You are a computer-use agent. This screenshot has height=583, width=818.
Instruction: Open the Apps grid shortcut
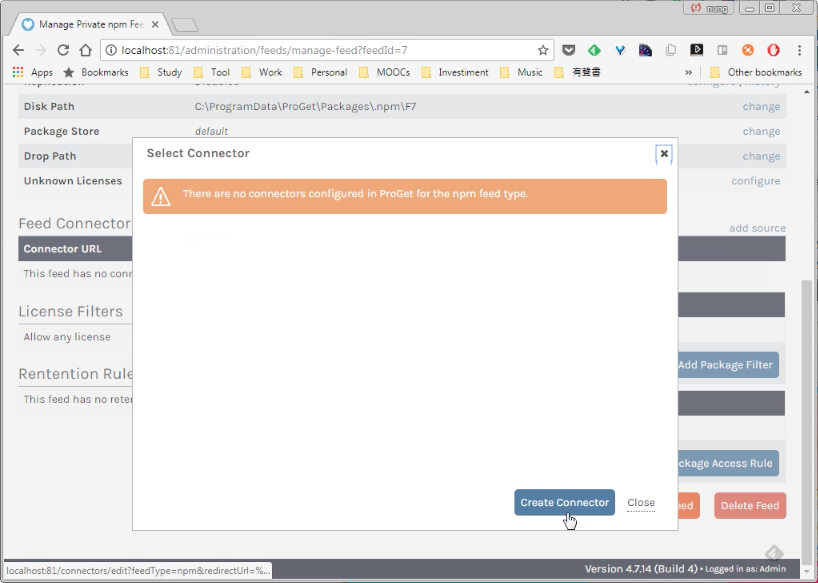coord(32,72)
